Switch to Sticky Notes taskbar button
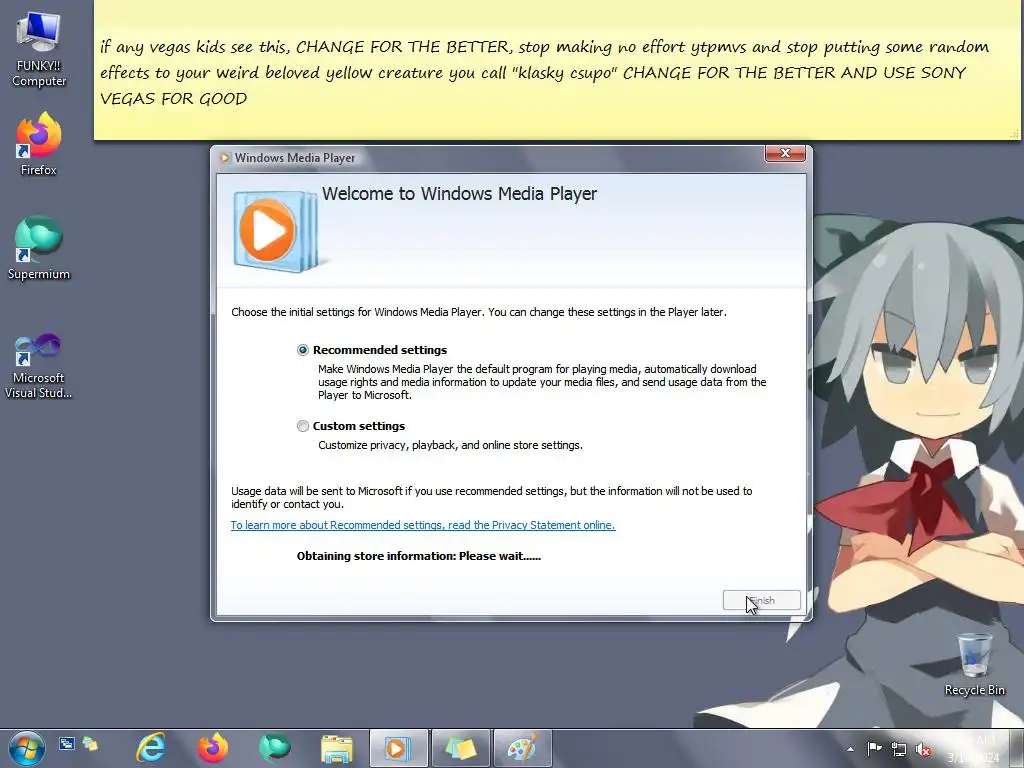The image size is (1024, 768). (x=460, y=748)
